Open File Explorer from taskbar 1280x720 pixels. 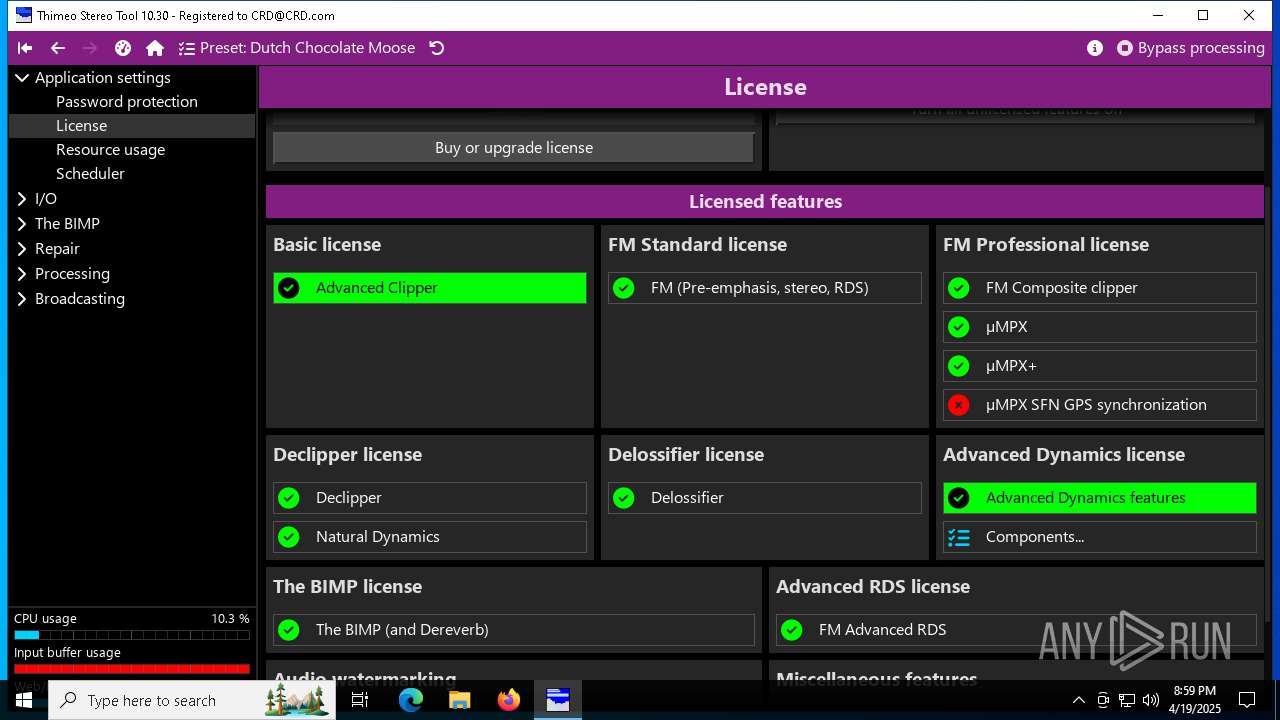click(x=460, y=700)
